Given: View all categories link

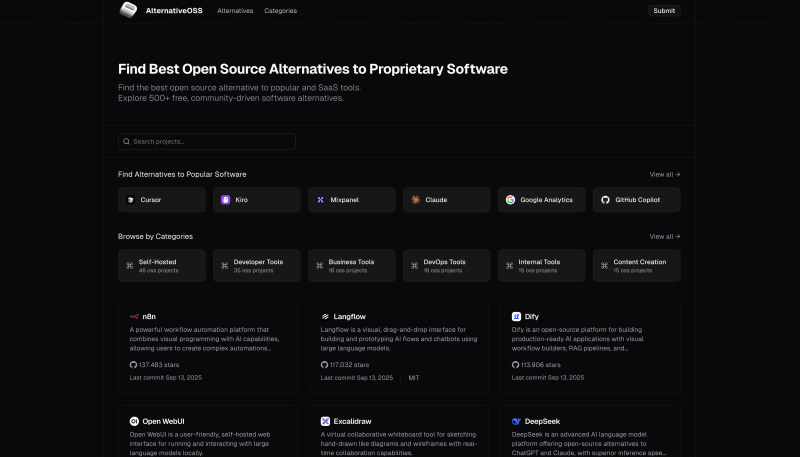Looking at the screenshot, I should pyautogui.click(x=665, y=237).
